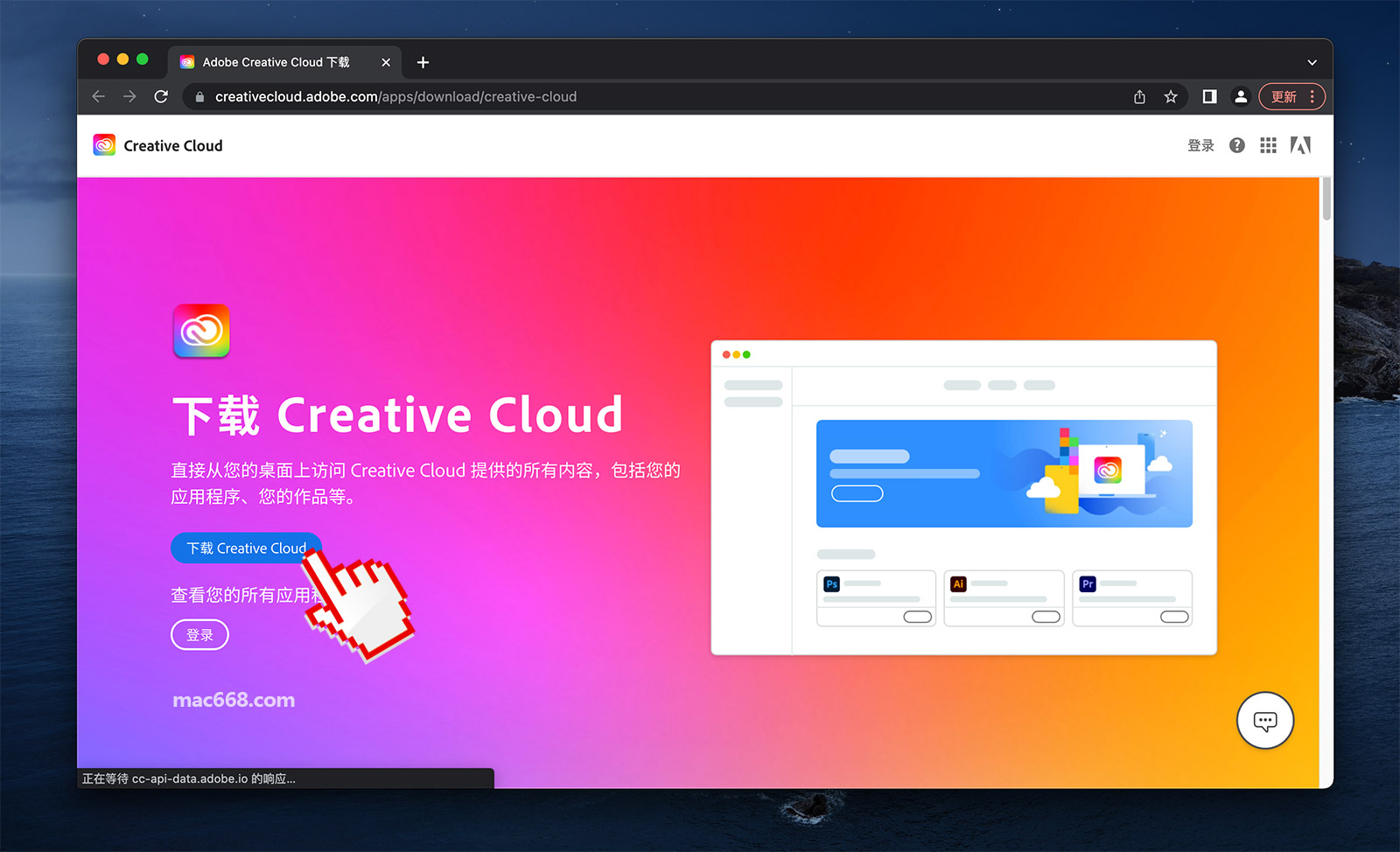Click the status bar cc-api-data.adobe.io message

point(189,779)
